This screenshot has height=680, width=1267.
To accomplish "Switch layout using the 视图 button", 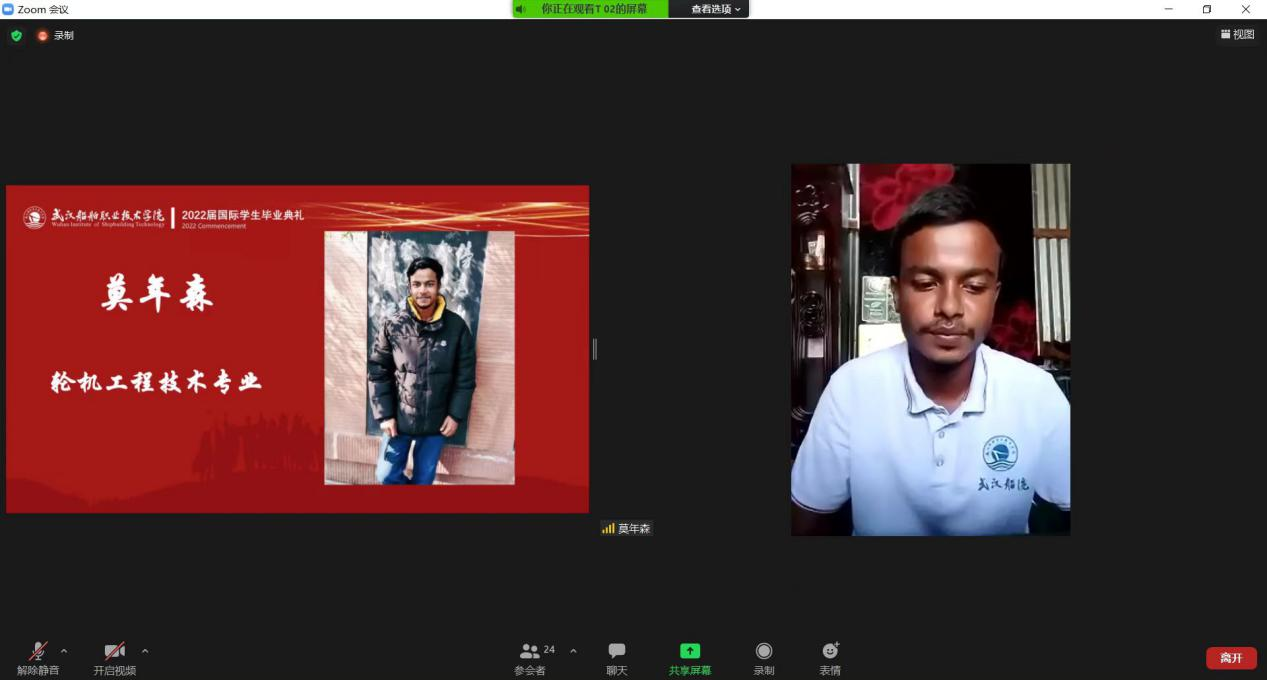I will pyautogui.click(x=1237, y=35).
